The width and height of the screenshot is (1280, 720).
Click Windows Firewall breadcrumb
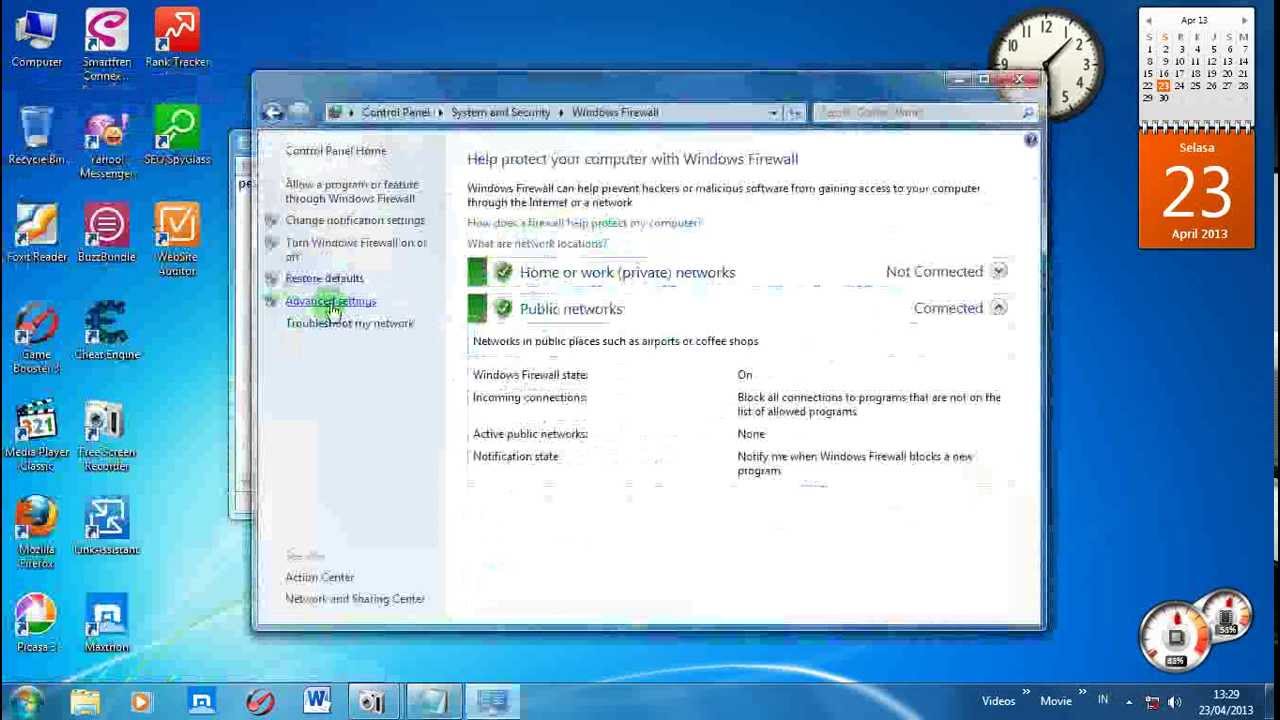[x=615, y=112]
